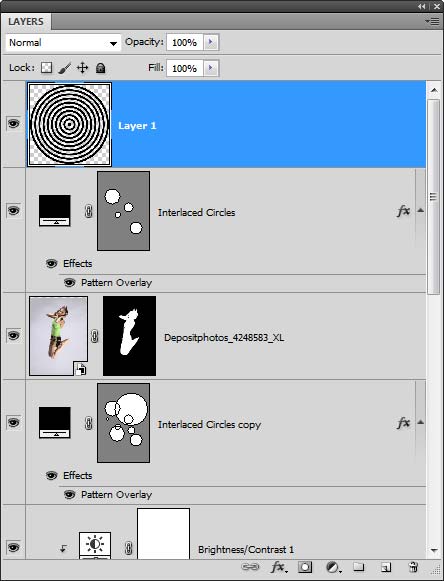444x581 pixels.
Task: Click Layer 1 concentric circles thumbnail
Action: [69, 124]
